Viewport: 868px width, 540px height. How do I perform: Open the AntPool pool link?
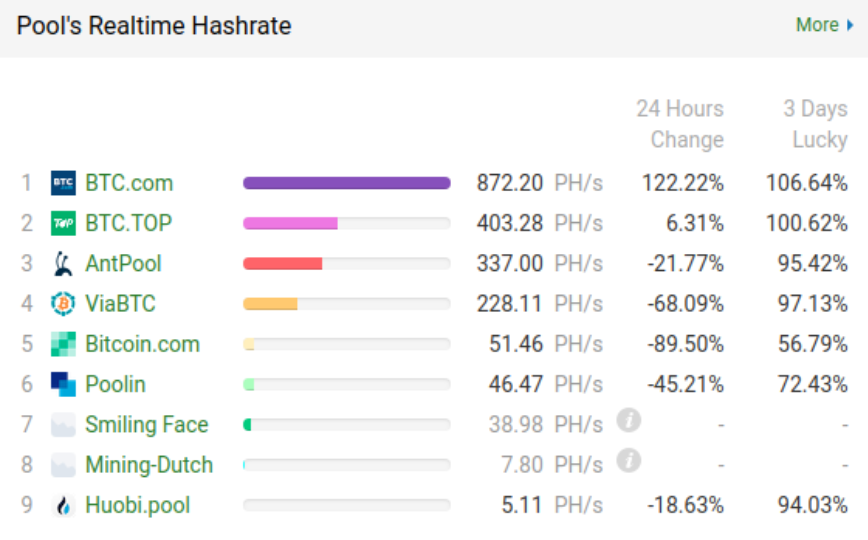pos(123,264)
